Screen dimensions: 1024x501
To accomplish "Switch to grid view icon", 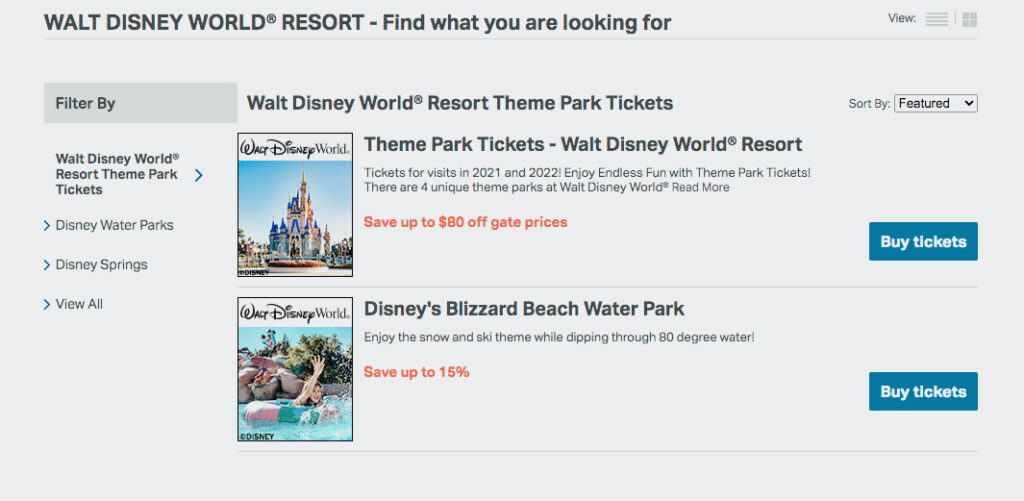I will pos(970,20).
